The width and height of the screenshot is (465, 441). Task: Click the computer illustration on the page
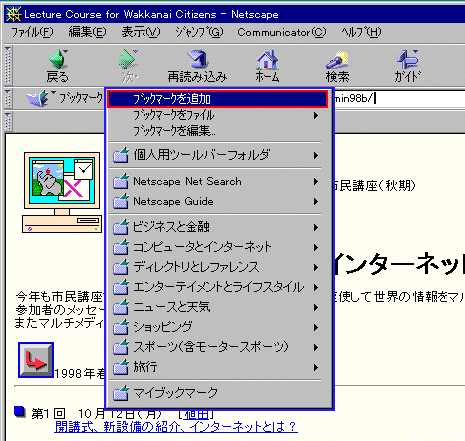(x=62, y=192)
